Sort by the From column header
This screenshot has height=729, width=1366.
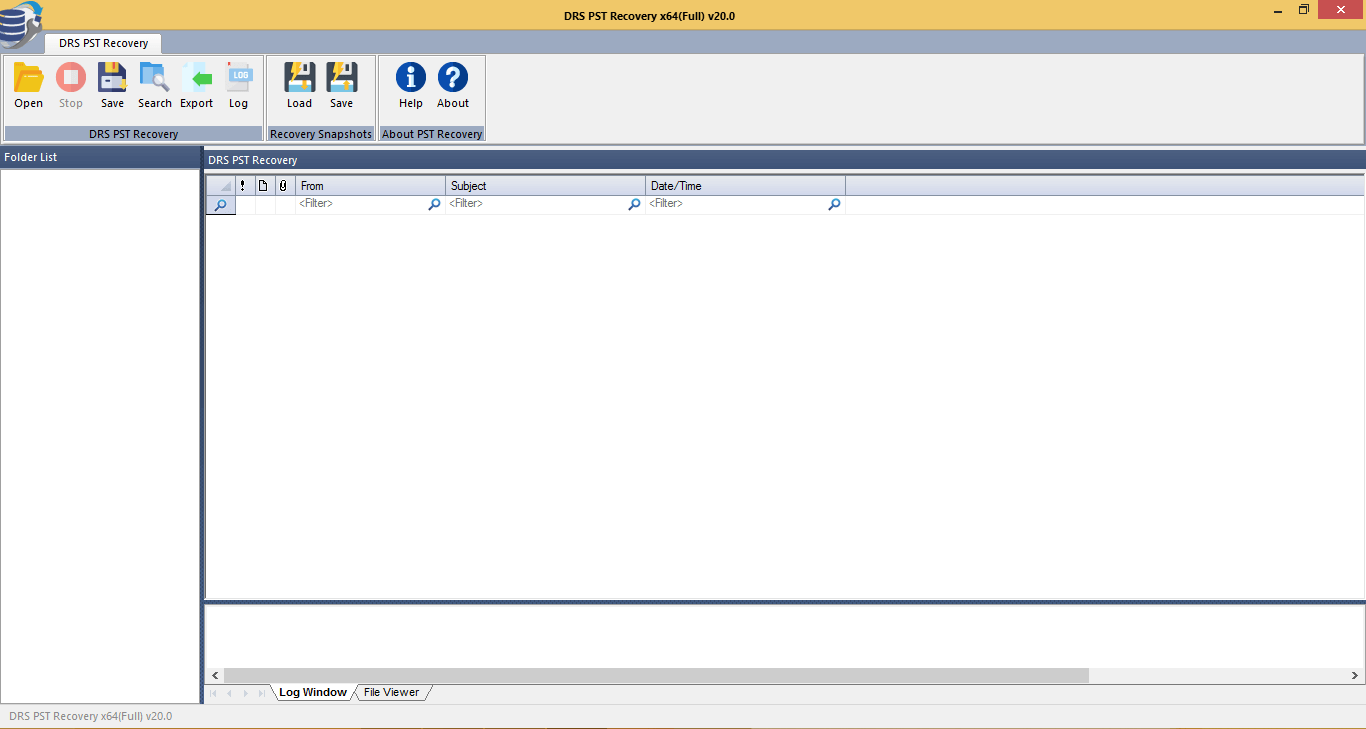point(370,186)
